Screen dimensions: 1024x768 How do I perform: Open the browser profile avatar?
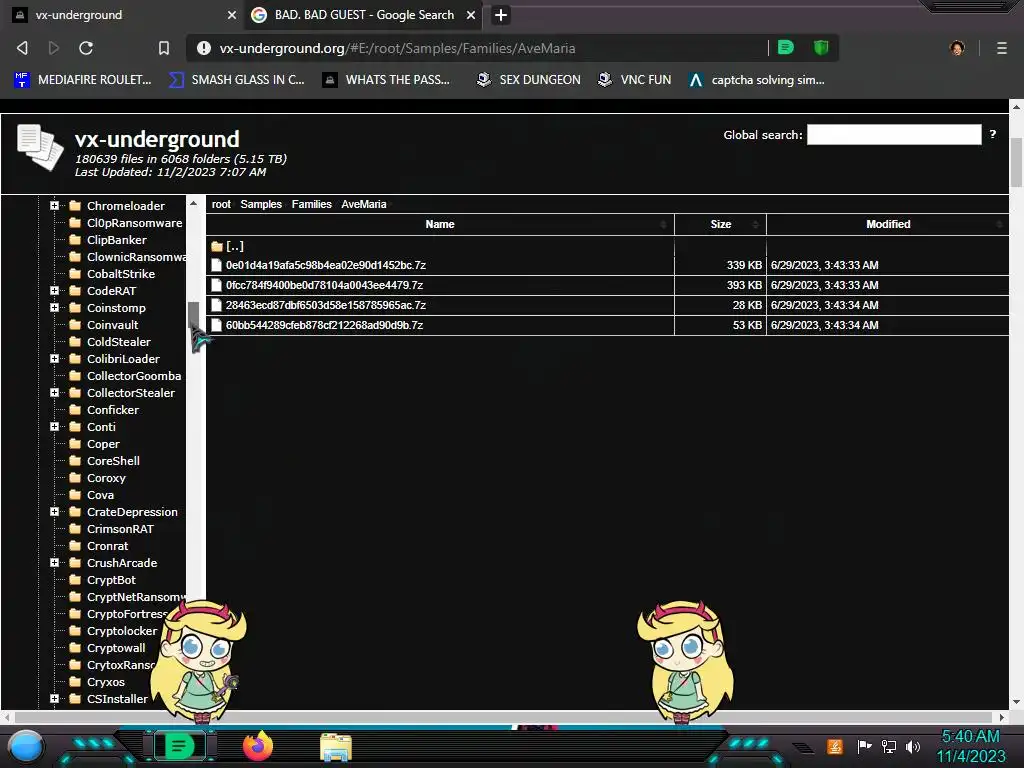pos(957,48)
